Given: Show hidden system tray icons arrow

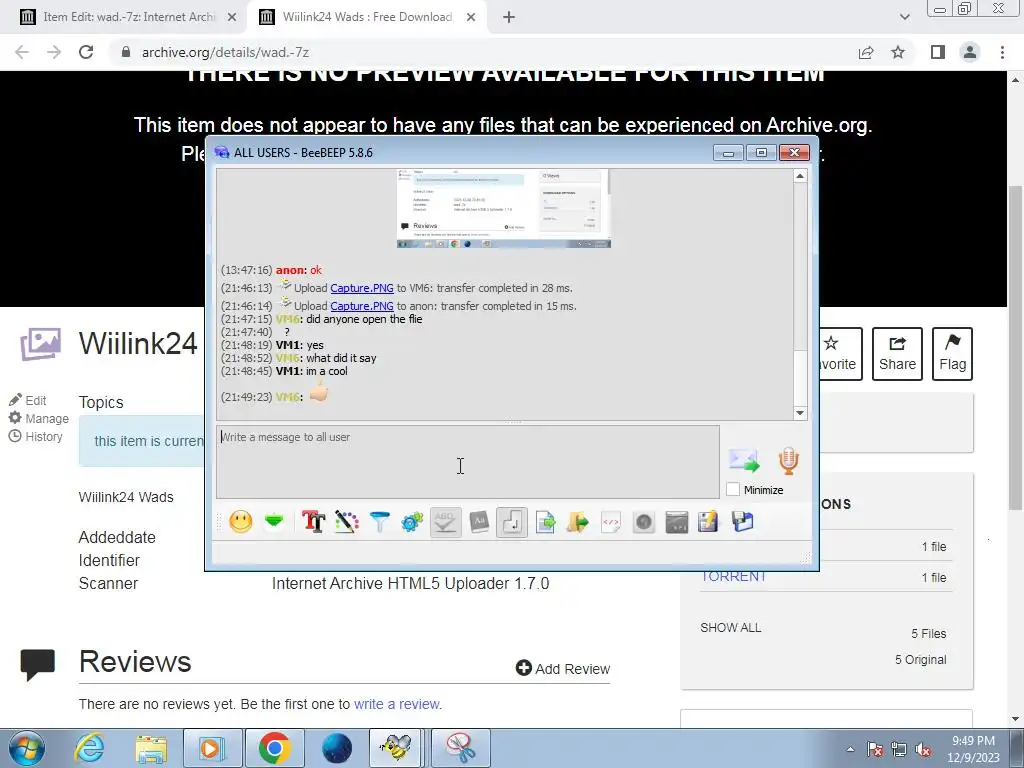Looking at the screenshot, I should pos(850,749).
